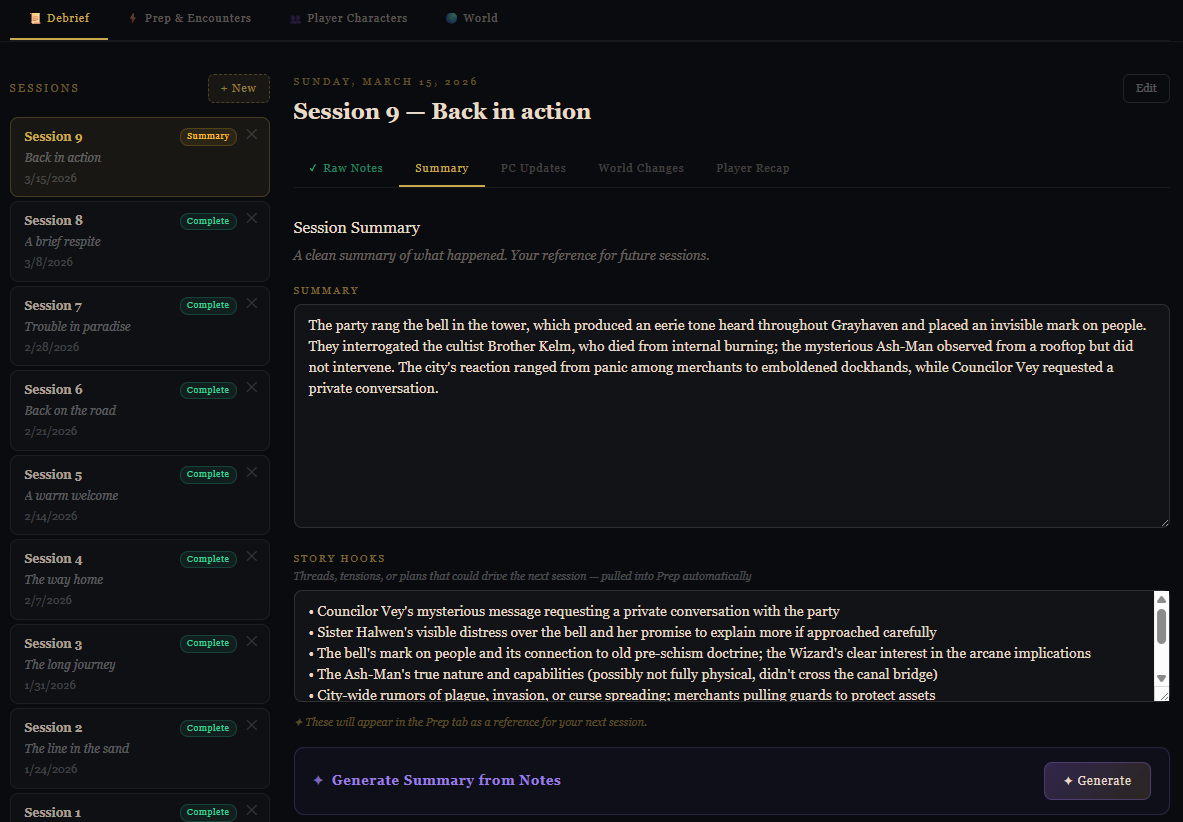Switch to Player Characters tab
The width and height of the screenshot is (1183, 822).
348,18
